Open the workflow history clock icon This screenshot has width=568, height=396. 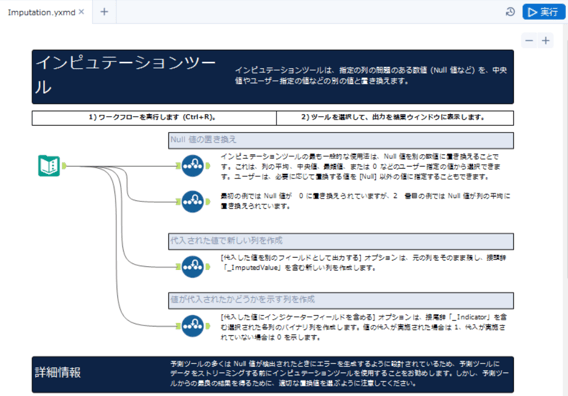pyautogui.click(x=510, y=12)
